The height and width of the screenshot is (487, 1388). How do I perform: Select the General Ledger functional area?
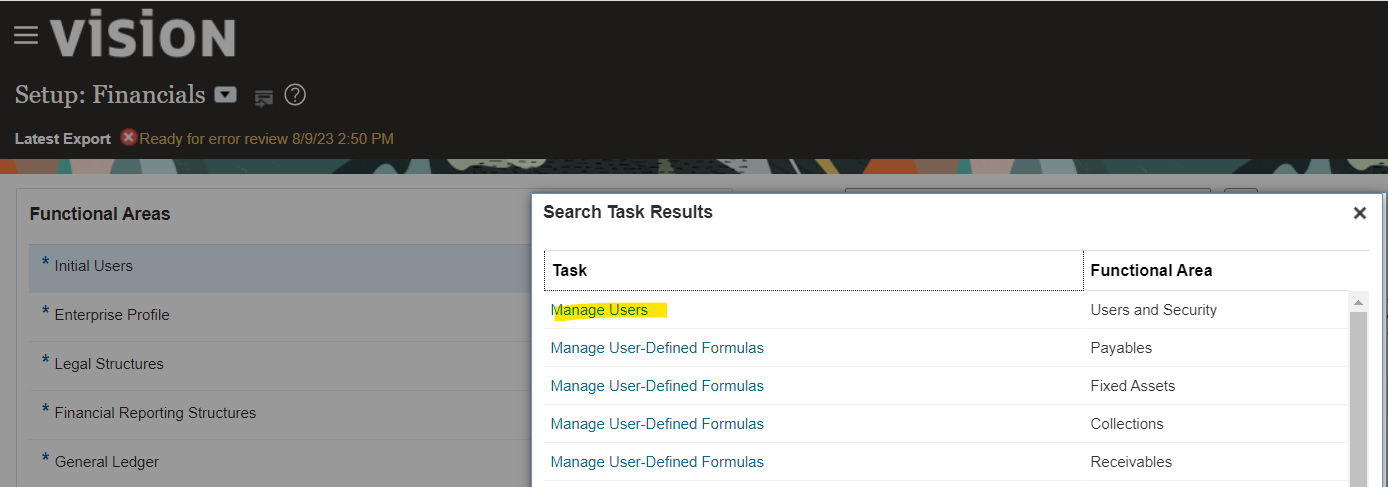[x=280, y=462]
